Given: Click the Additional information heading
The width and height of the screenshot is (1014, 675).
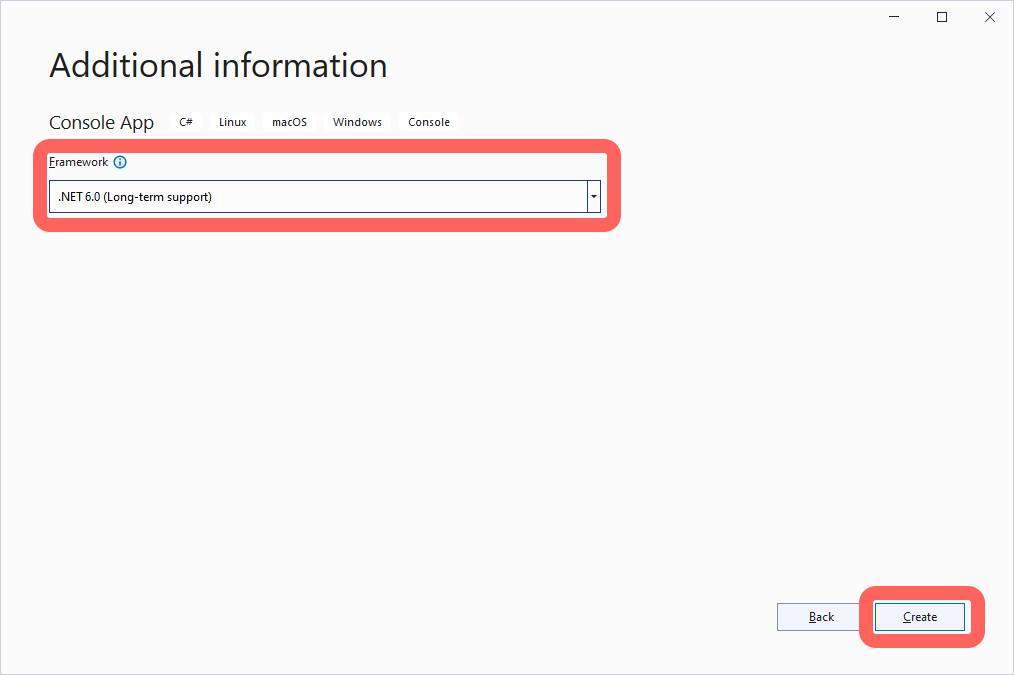Looking at the screenshot, I should [218, 66].
